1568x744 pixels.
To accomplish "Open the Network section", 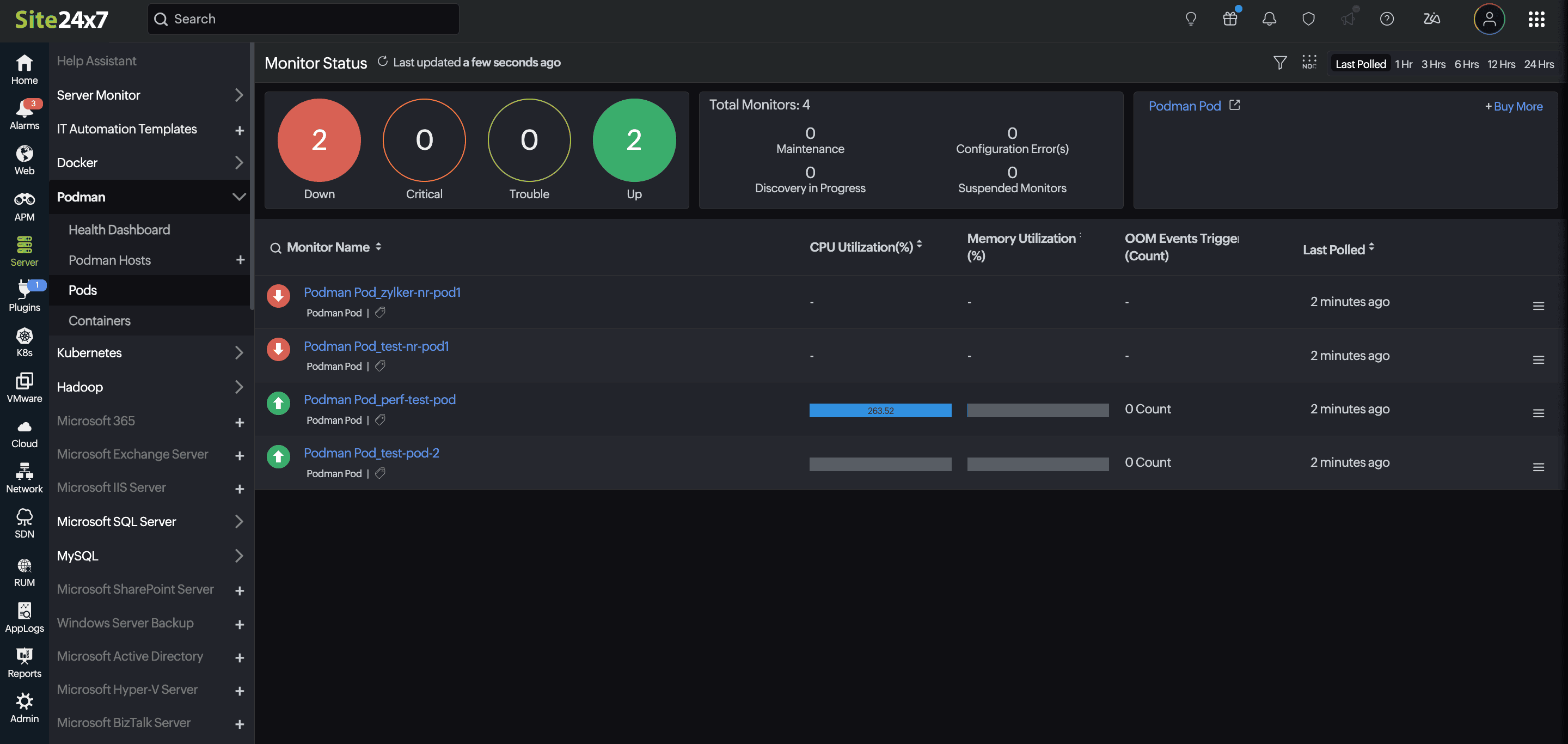I will (24, 478).
